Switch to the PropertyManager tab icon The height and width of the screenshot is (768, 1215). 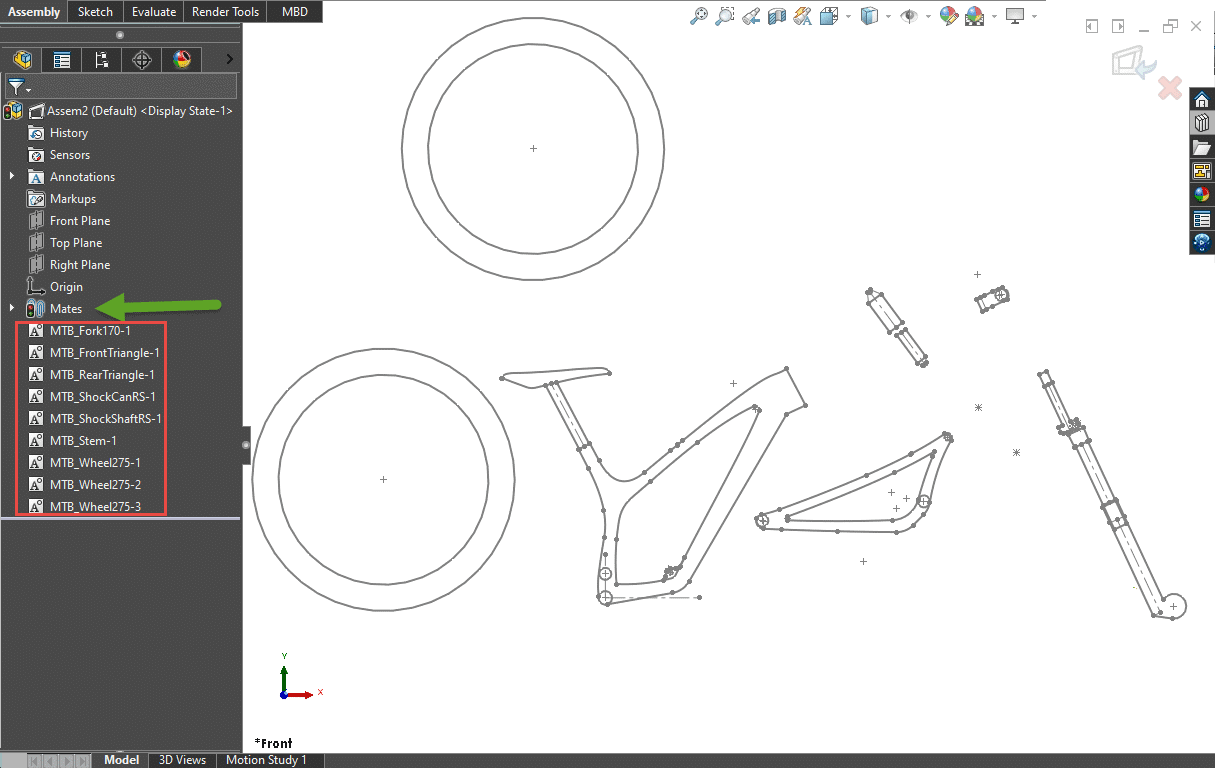coord(62,60)
